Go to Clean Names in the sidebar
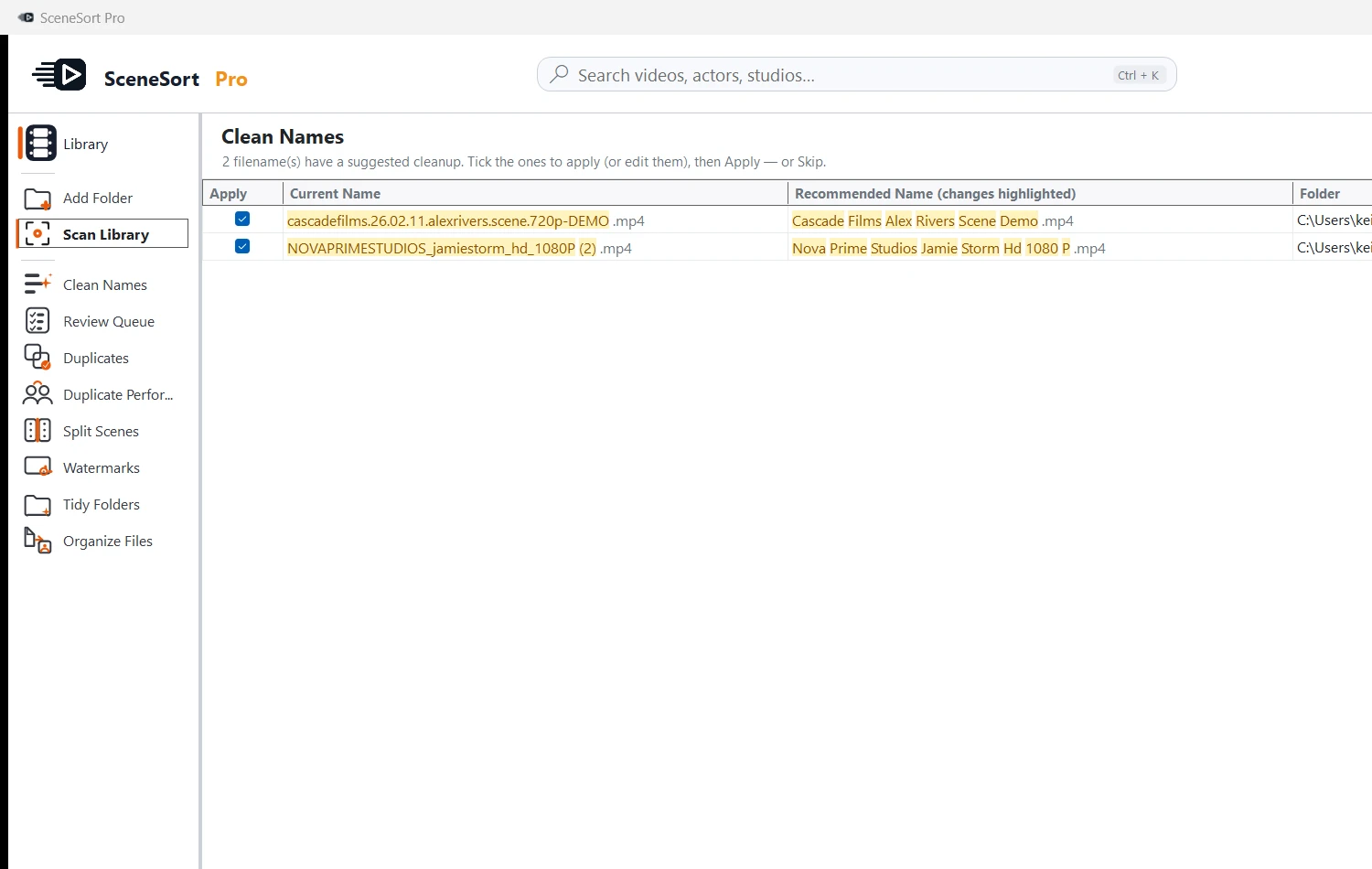Screen dimensions: 1372x869 pyautogui.click(x=105, y=285)
